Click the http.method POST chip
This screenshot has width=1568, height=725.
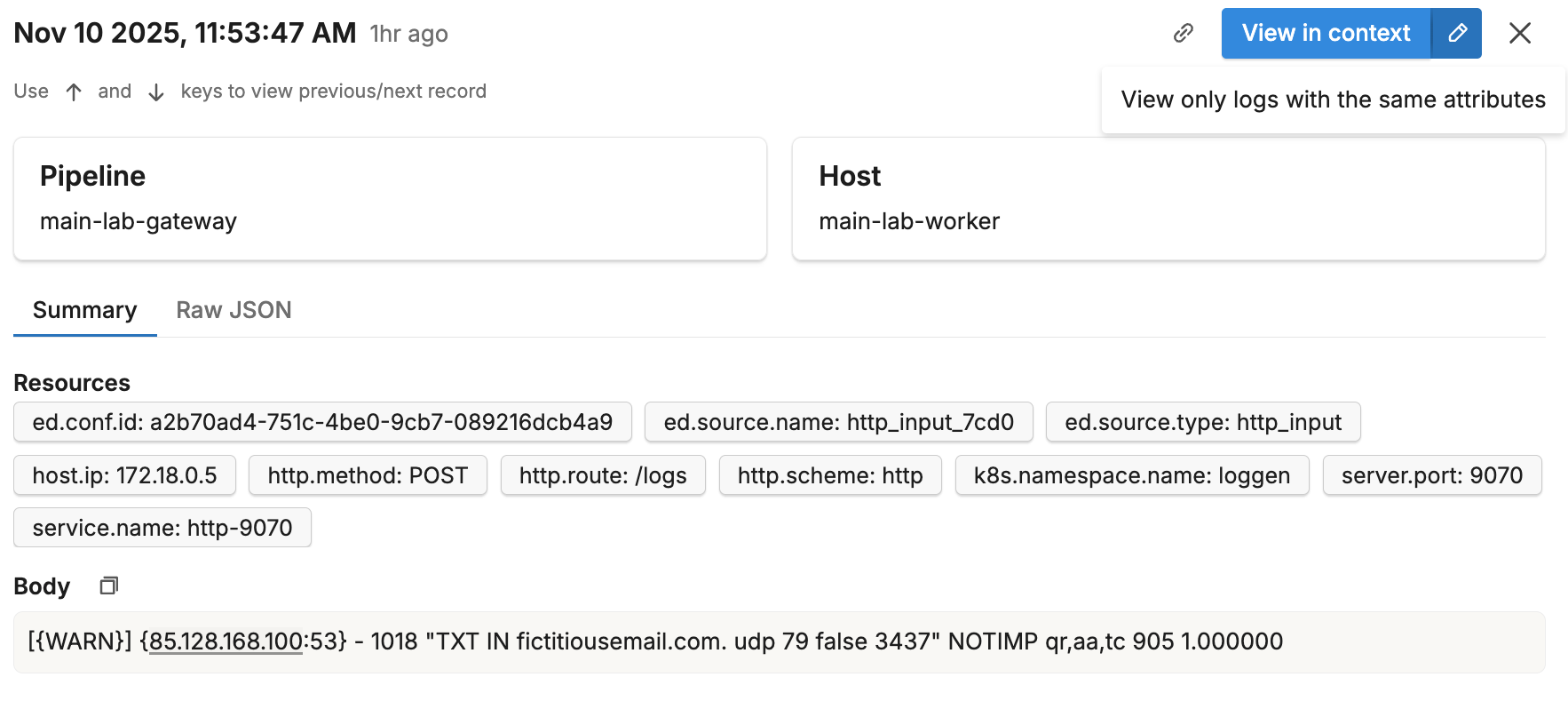[x=368, y=475]
